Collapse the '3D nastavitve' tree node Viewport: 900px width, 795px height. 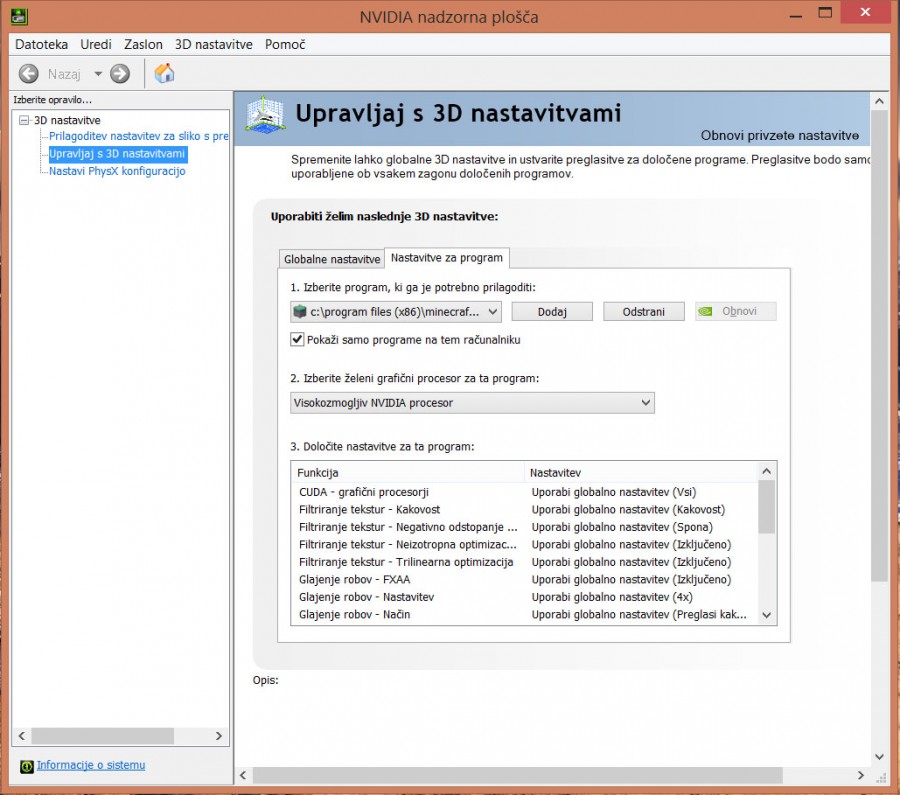pos(24,120)
